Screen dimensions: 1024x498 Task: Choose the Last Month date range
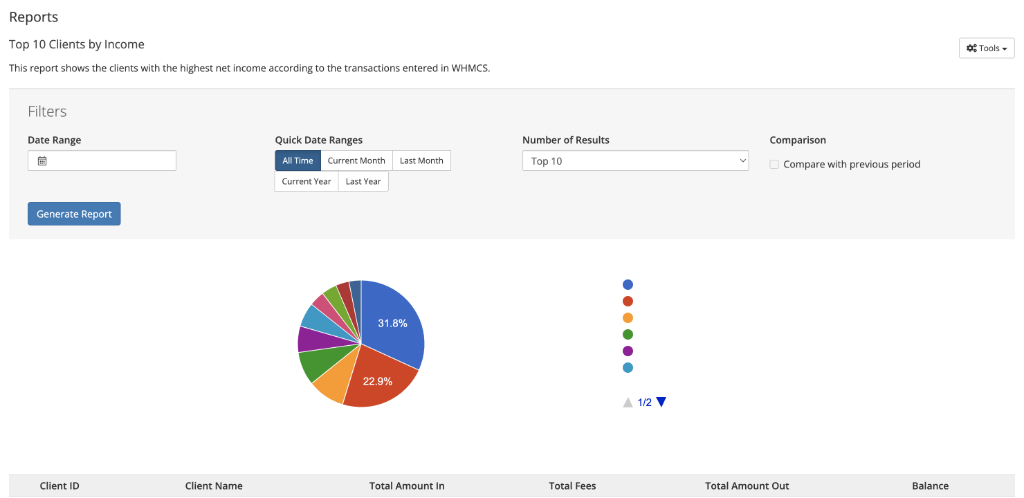point(421,161)
